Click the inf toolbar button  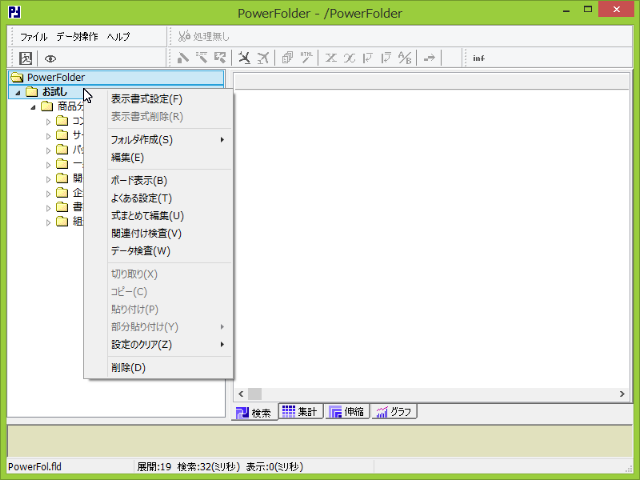[479, 58]
